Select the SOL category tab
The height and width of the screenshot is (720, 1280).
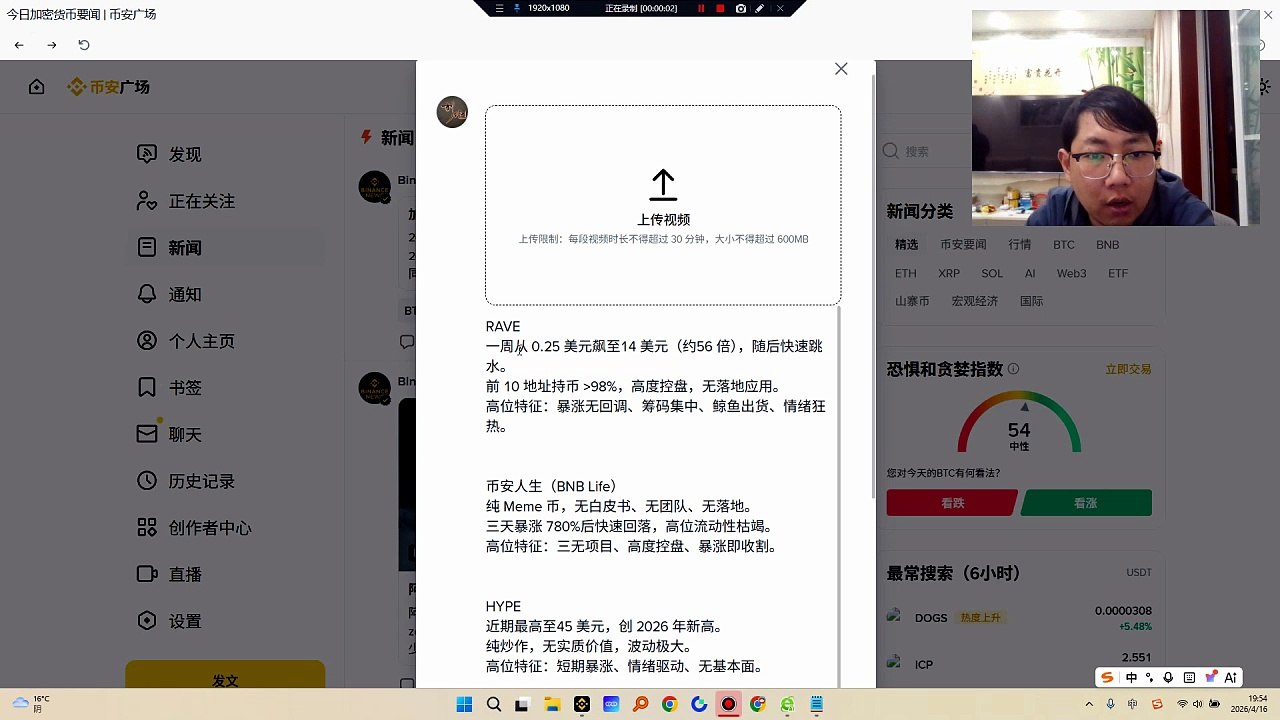[x=992, y=273]
